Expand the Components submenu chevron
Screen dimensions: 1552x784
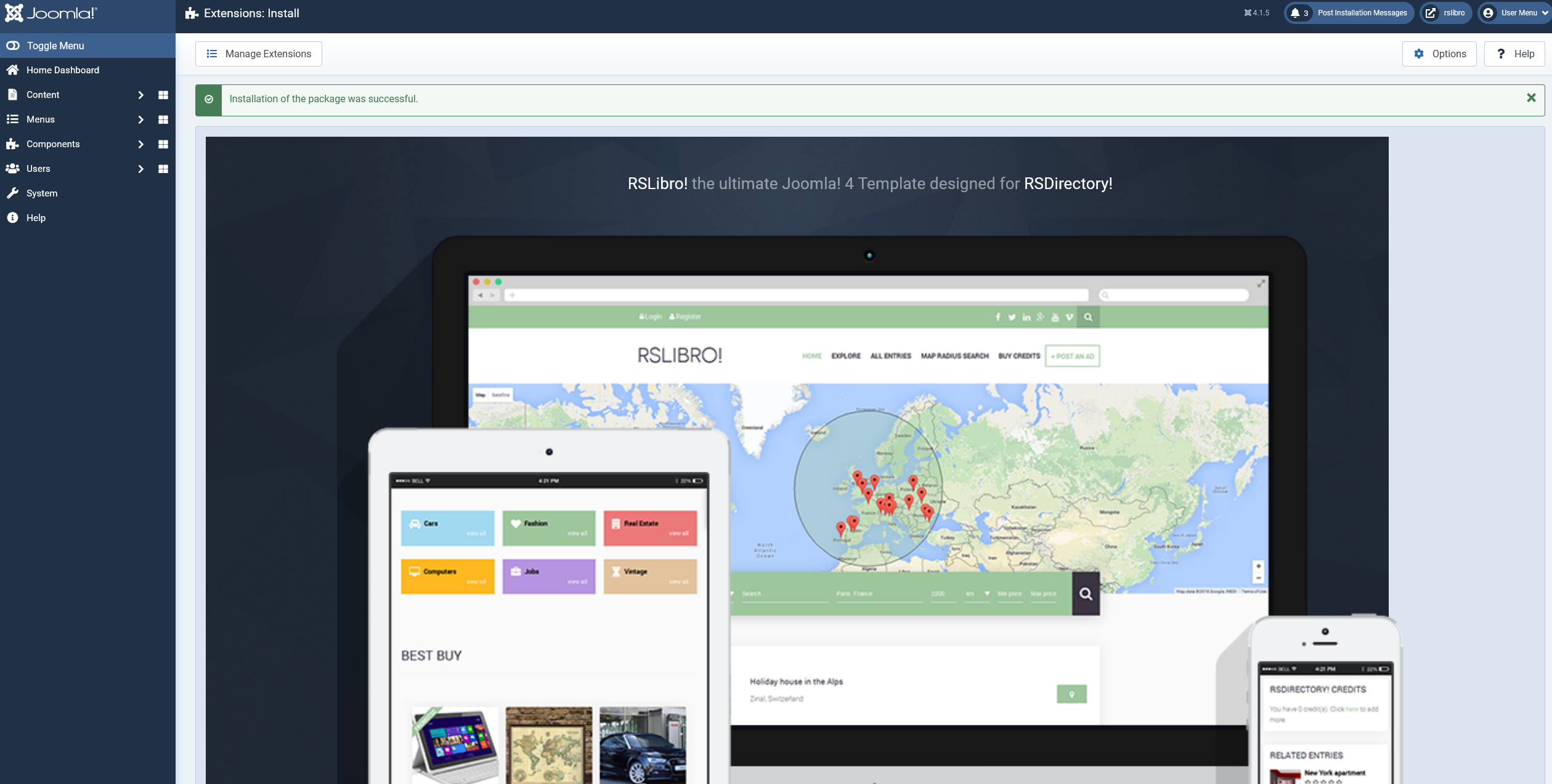click(x=140, y=144)
